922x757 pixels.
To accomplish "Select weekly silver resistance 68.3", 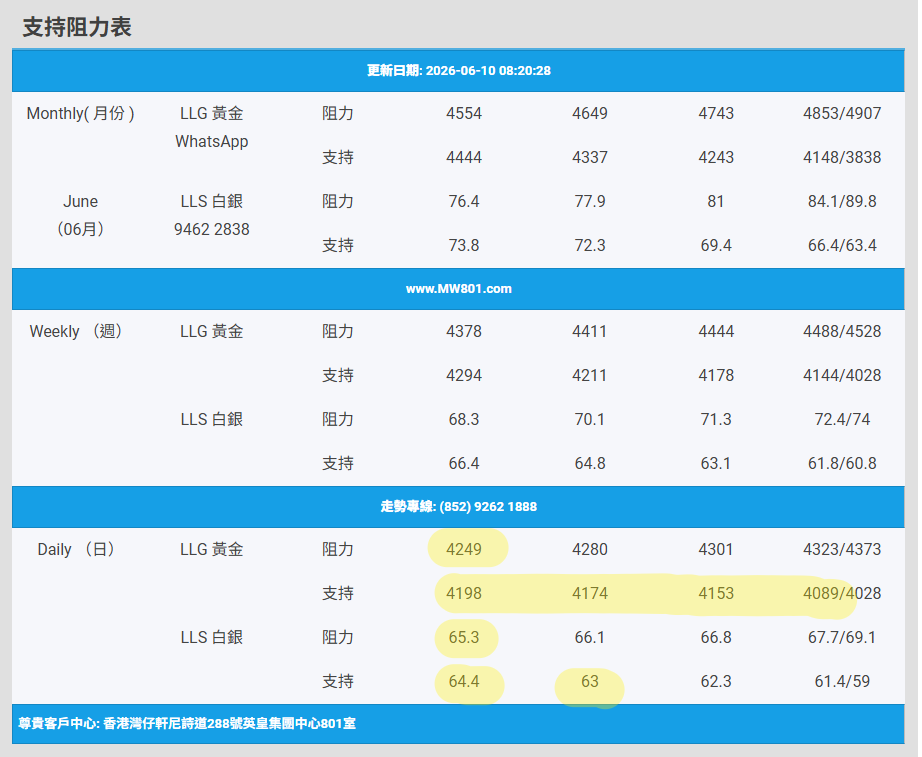I will (x=464, y=419).
